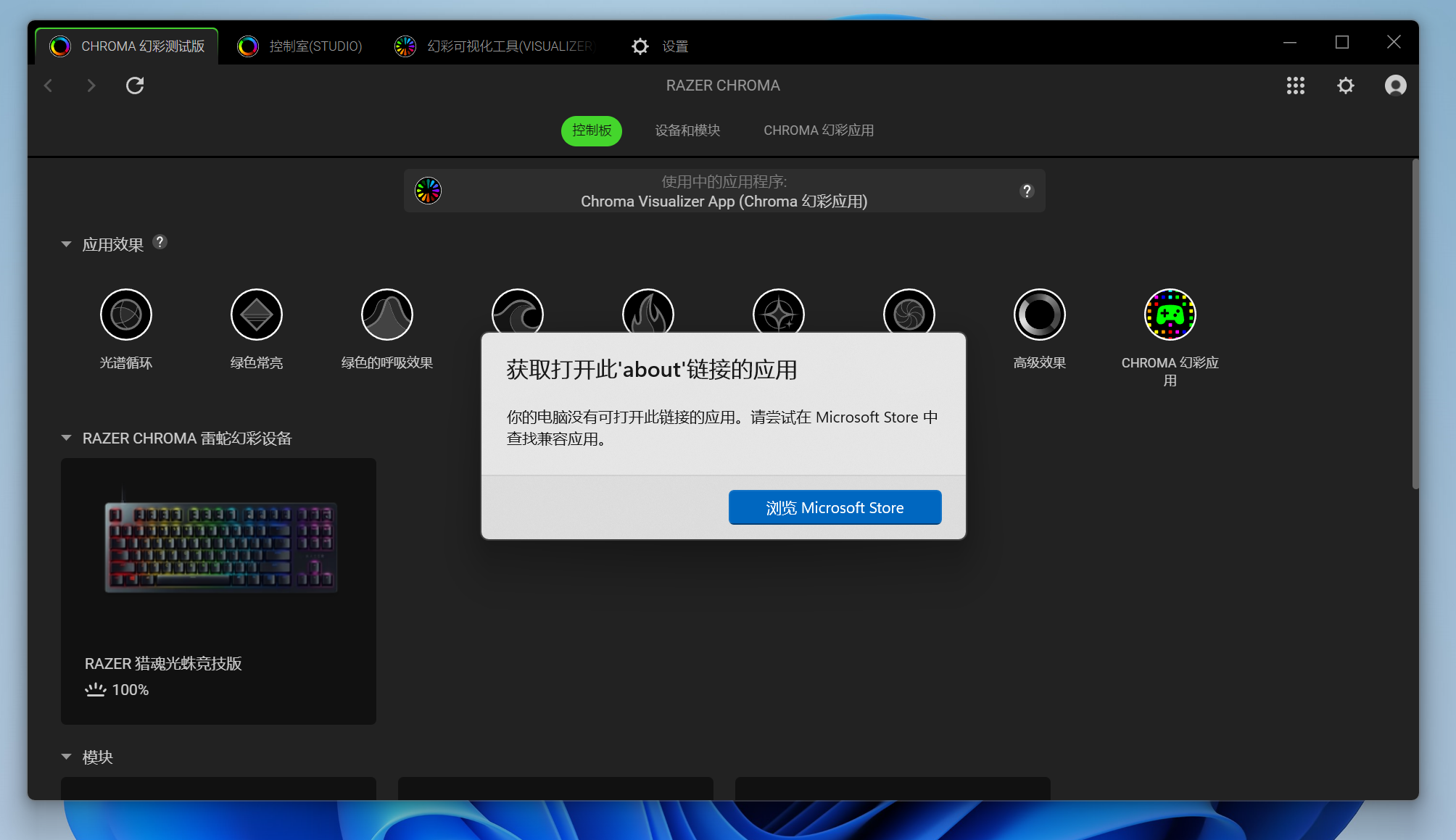Screen dimensions: 1456x840
Task: Open the apps grid launcher
Action: (x=1295, y=86)
